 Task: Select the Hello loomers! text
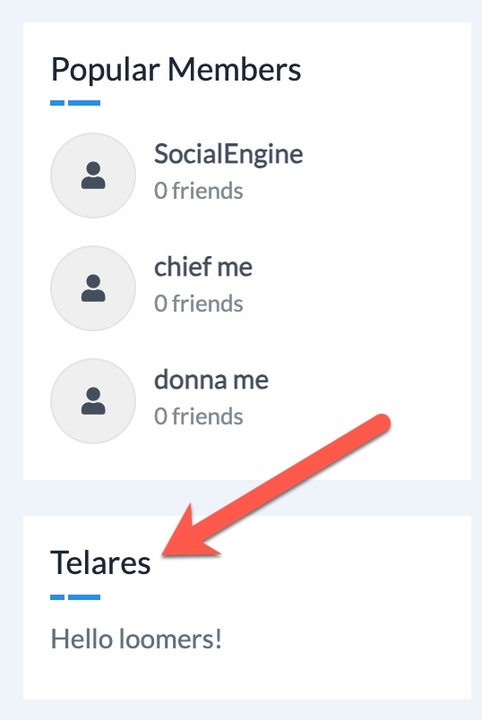[136, 639]
